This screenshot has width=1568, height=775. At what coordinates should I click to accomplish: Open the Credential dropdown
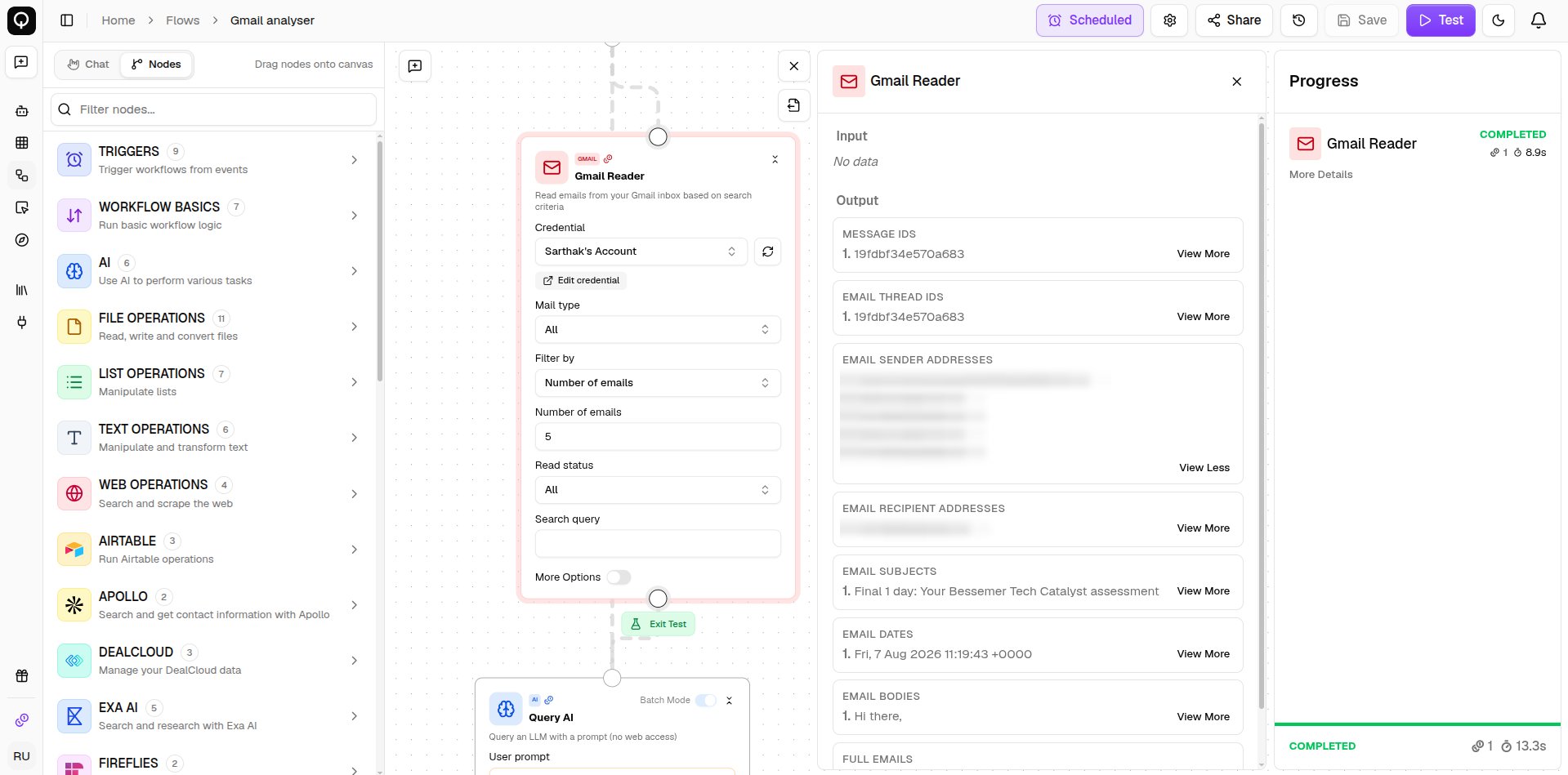coord(641,252)
